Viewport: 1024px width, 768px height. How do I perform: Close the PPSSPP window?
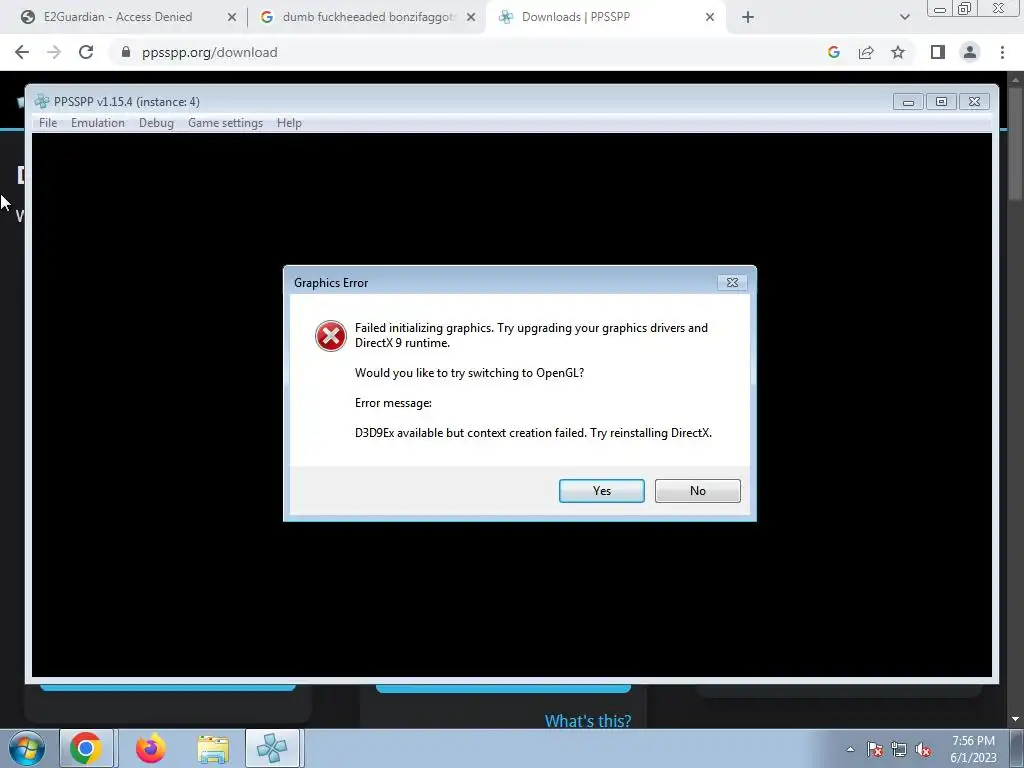tap(974, 102)
